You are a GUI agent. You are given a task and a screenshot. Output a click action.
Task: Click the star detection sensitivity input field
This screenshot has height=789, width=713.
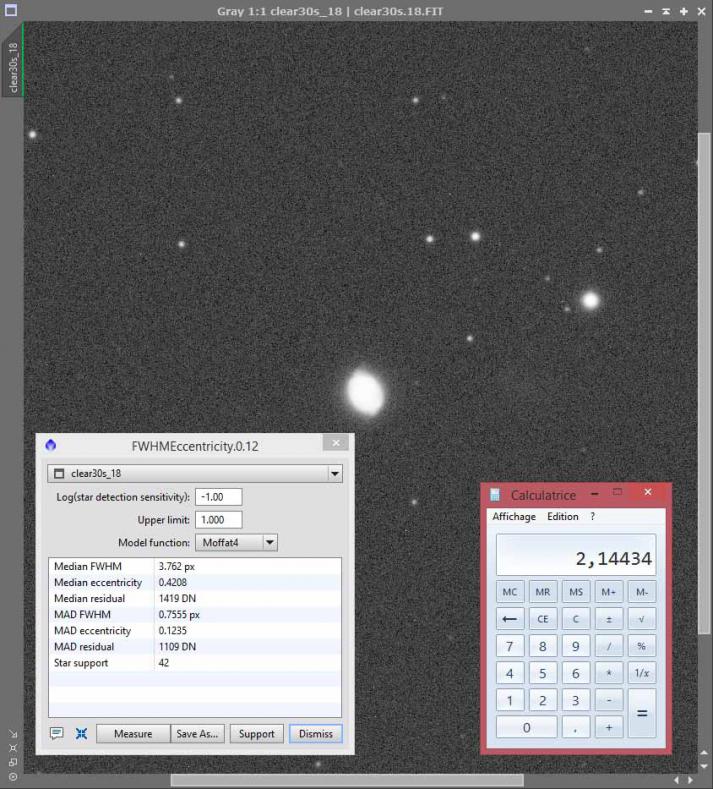pos(218,497)
